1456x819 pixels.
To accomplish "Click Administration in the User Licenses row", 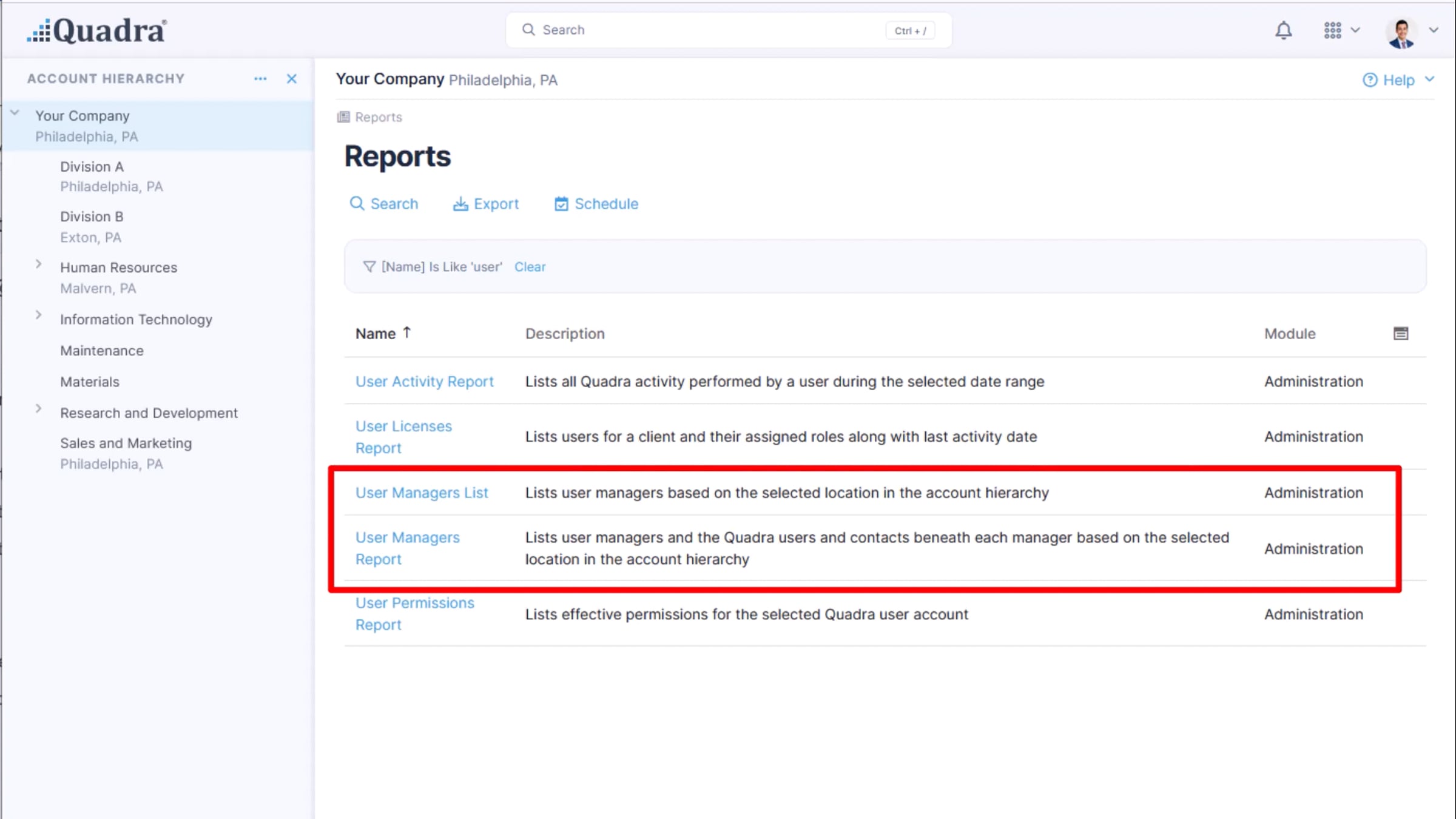I will (1313, 437).
